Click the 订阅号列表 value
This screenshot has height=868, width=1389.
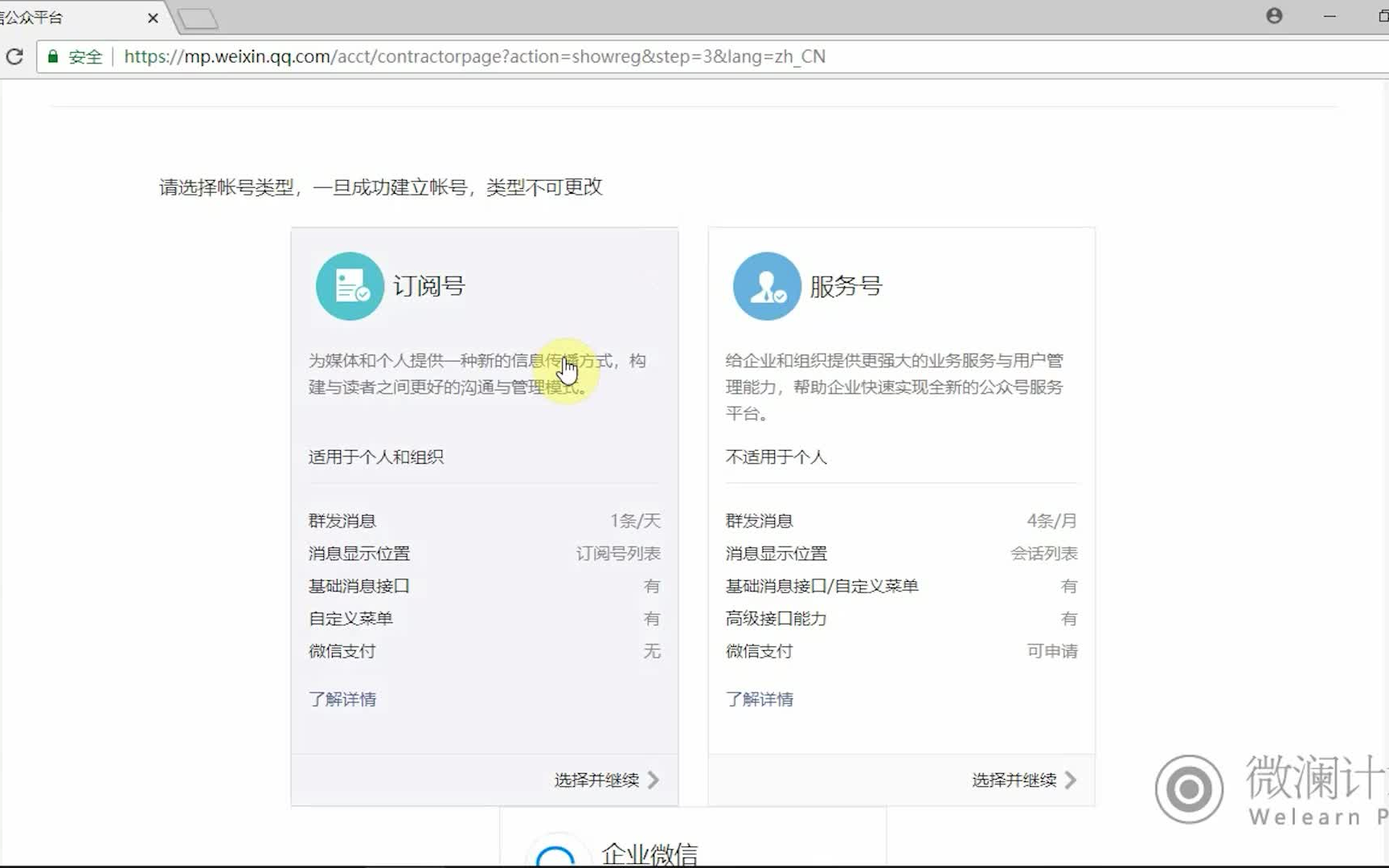[618, 554]
